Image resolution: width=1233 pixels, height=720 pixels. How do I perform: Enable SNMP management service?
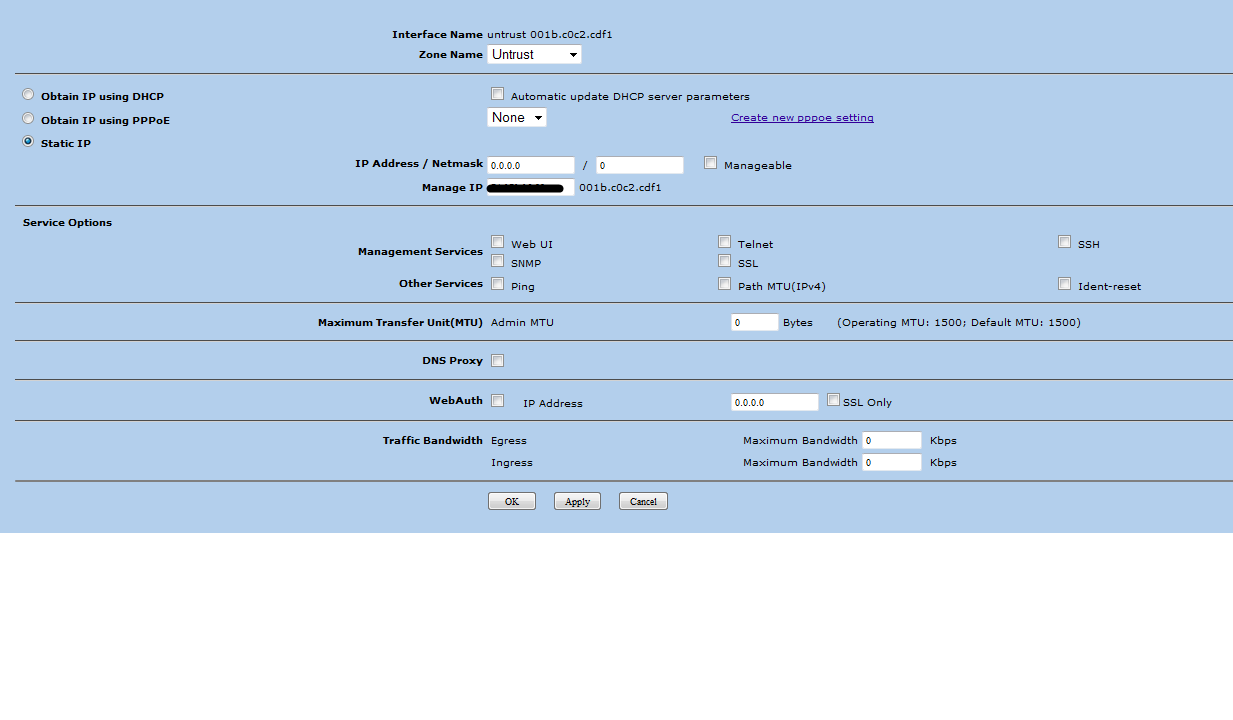[497, 260]
